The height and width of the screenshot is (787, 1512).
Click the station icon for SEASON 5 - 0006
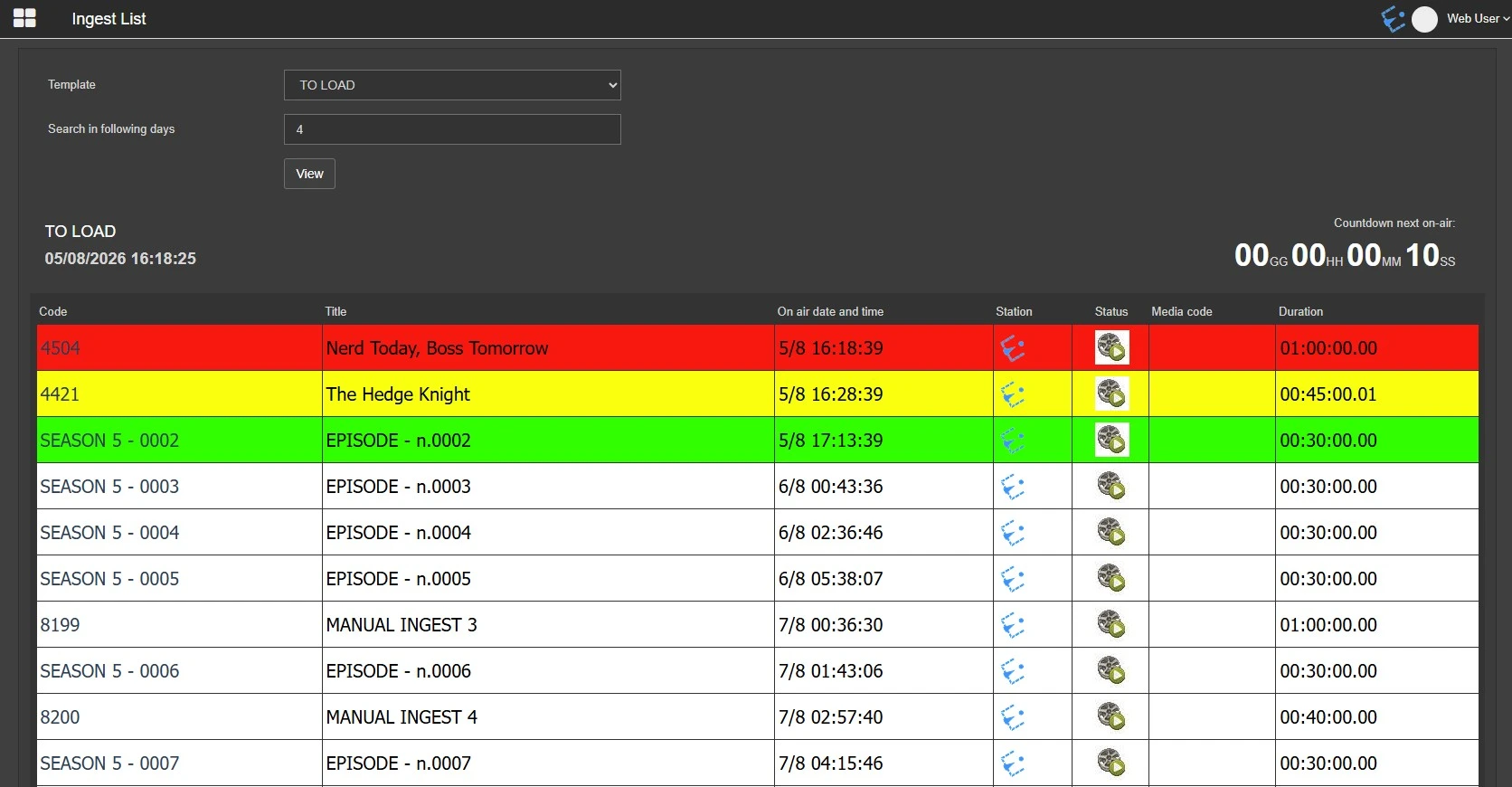1013,671
